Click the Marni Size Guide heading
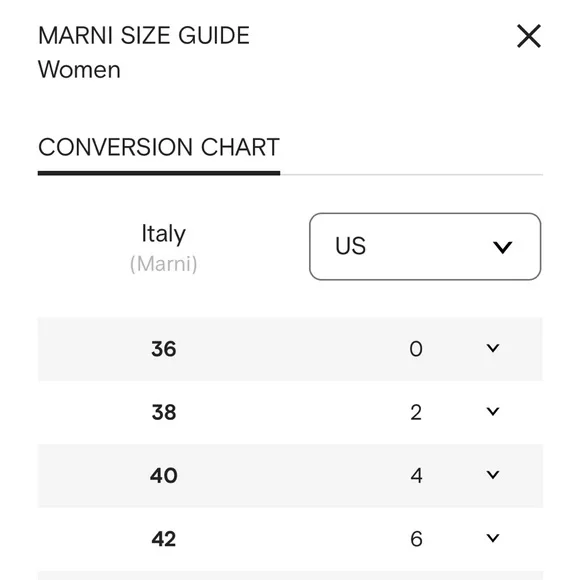580x580 pixels. coord(144,36)
